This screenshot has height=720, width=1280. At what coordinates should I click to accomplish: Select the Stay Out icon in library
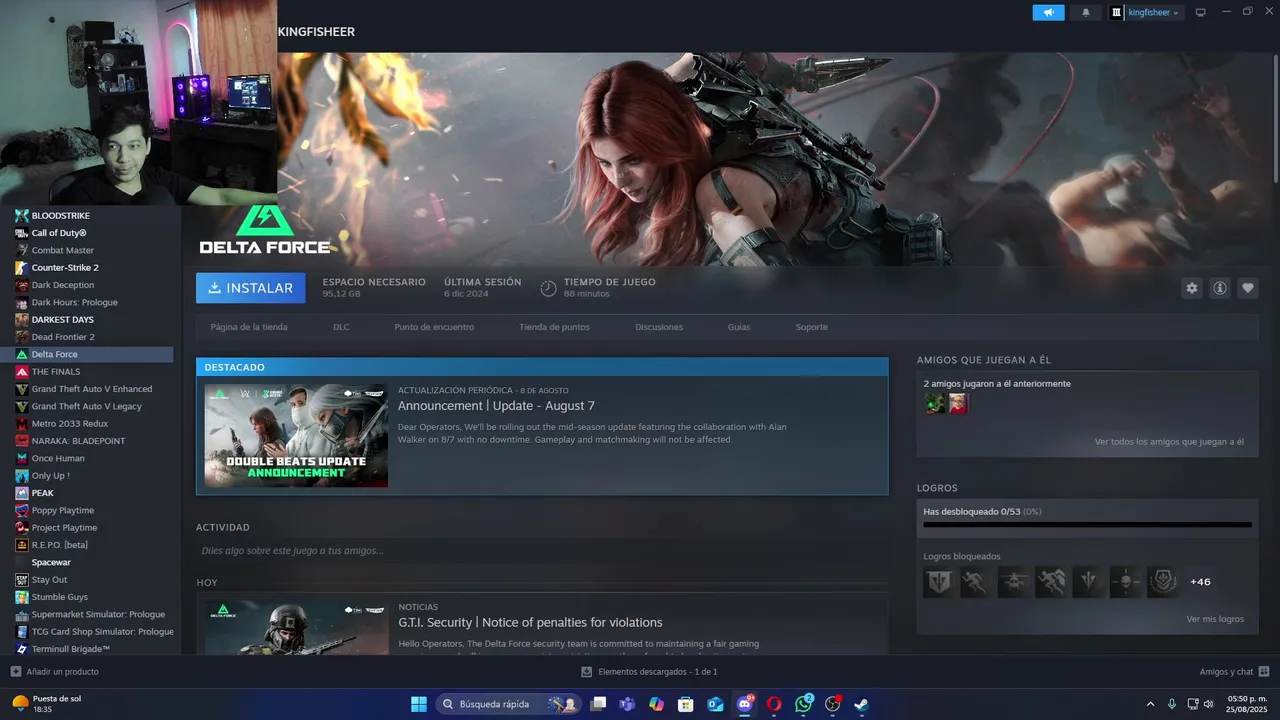[x=21, y=580]
